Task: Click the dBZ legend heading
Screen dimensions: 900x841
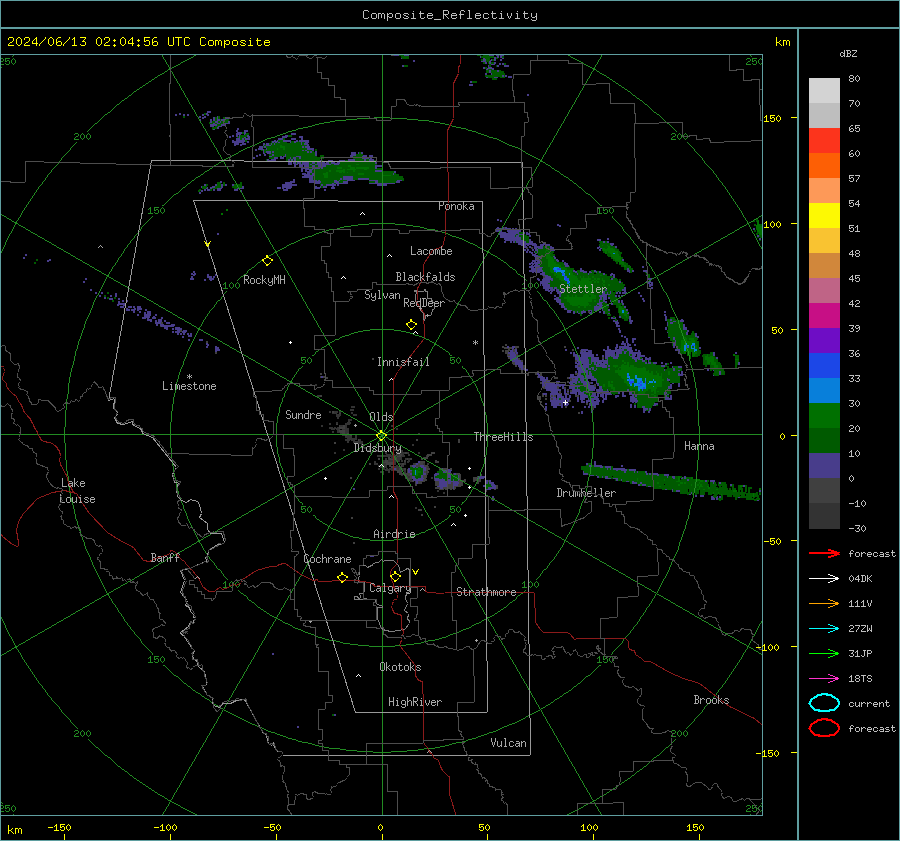Action: [x=848, y=53]
